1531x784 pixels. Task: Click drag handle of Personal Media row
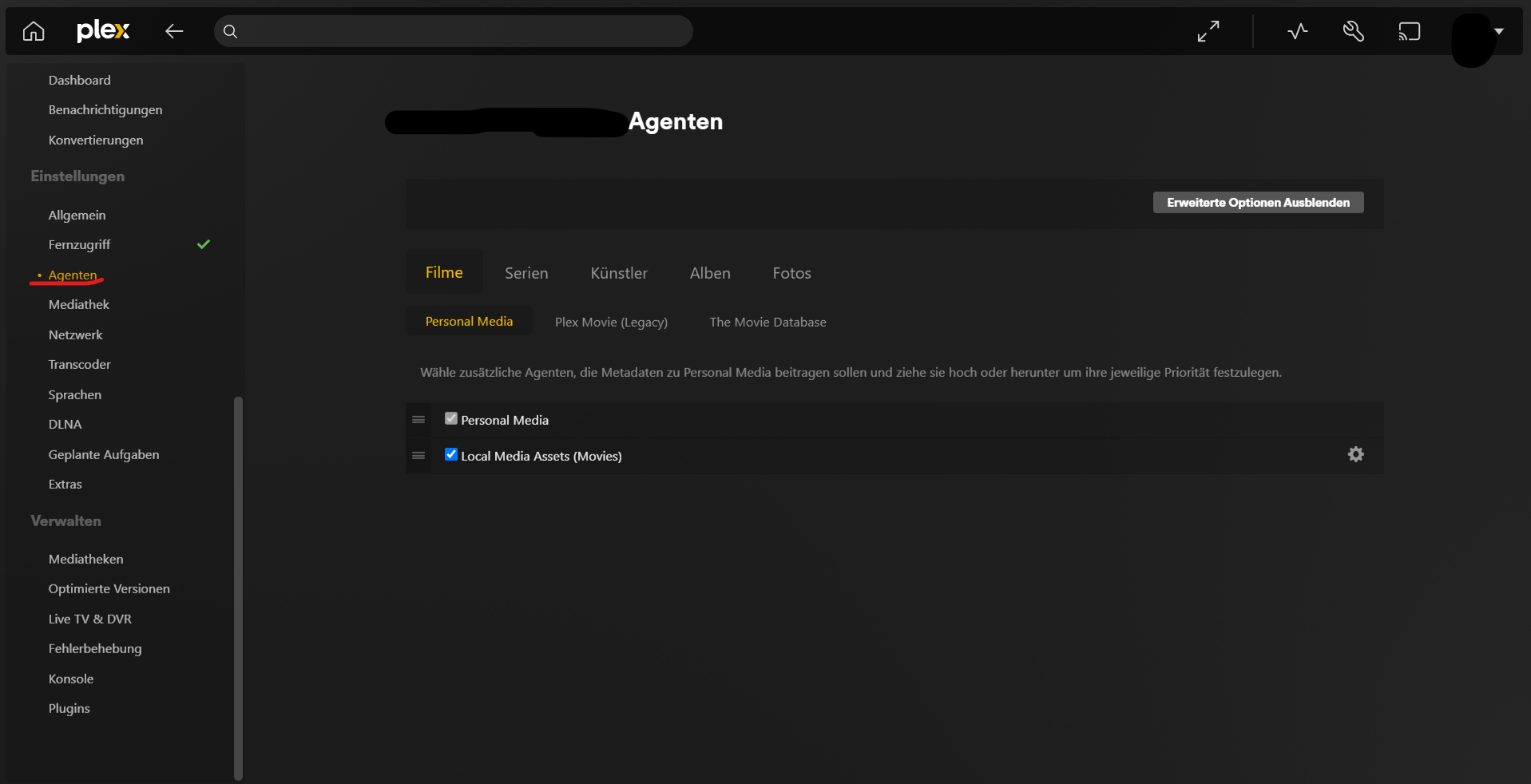tap(418, 420)
